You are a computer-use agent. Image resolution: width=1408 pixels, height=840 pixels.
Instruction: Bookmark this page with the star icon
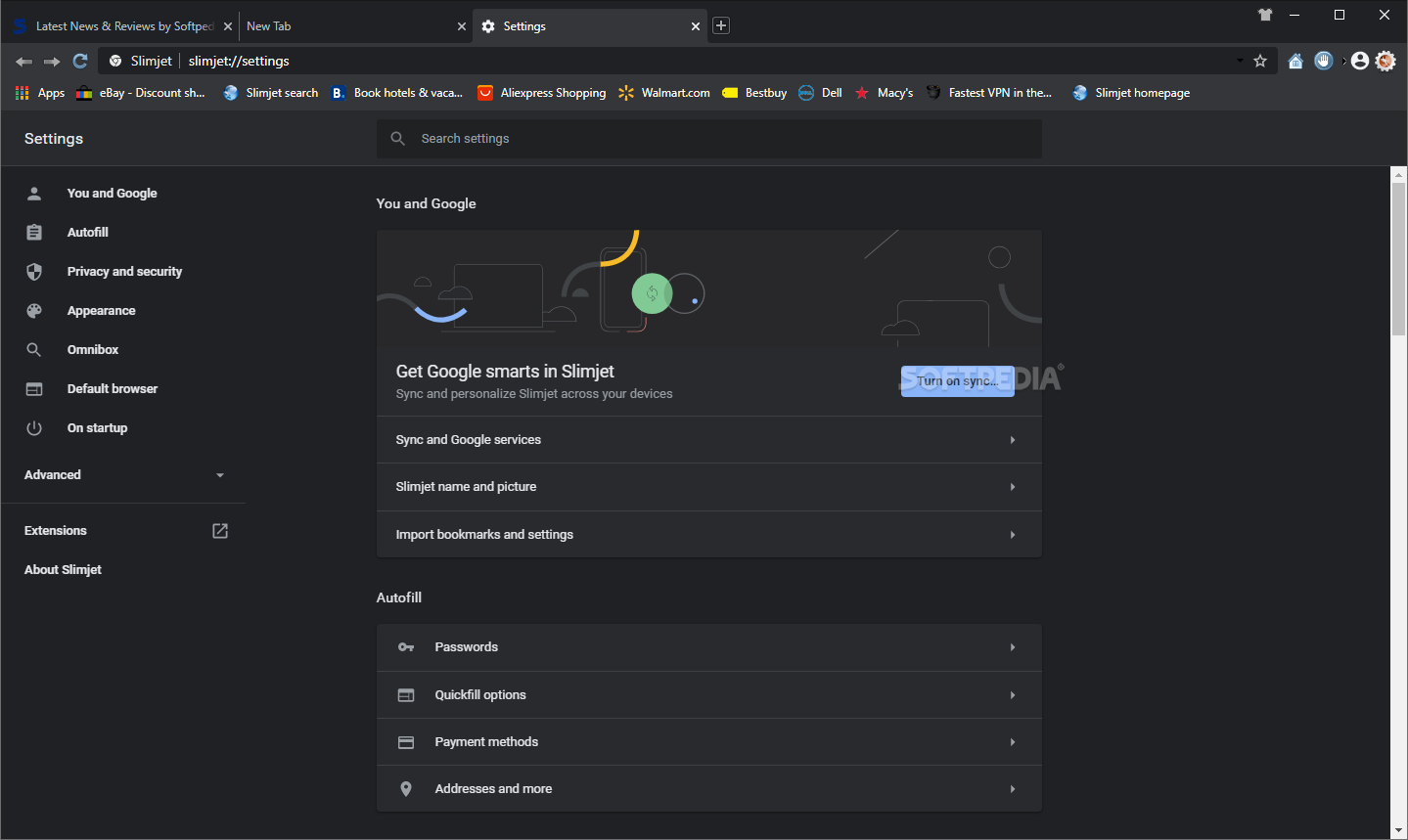coord(1260,61)
